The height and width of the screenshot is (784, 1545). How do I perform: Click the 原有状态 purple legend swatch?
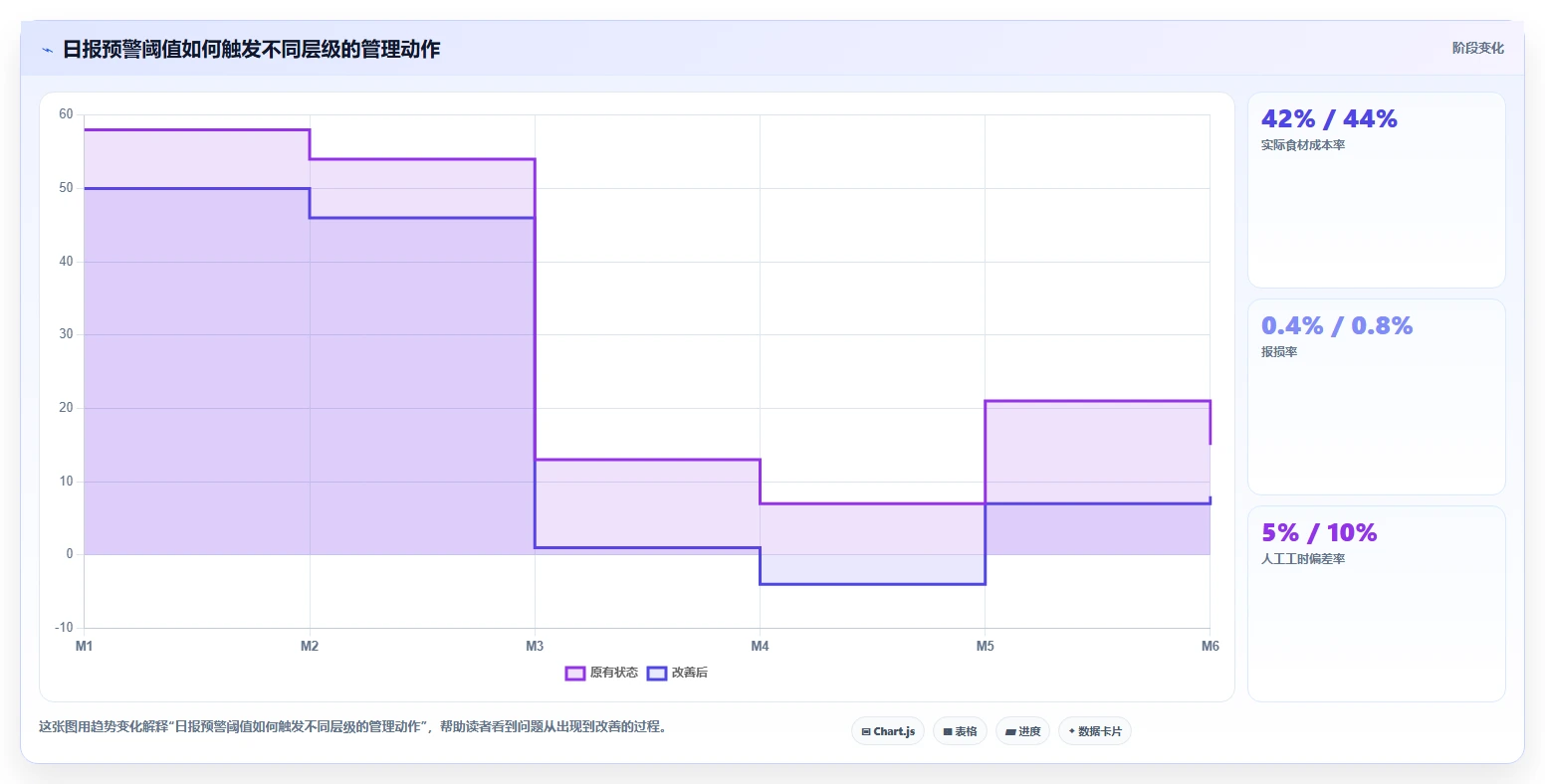pyautogui.click(x=574, y=674)
